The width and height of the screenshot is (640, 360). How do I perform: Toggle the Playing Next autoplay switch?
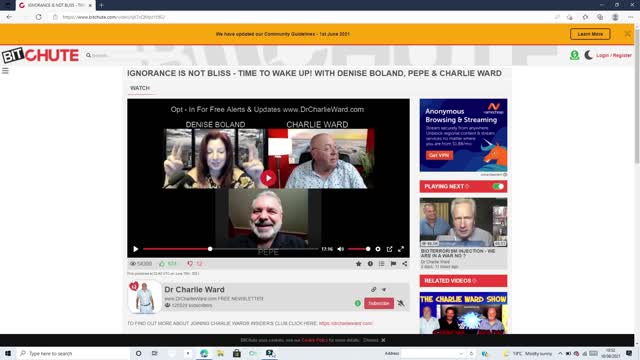[498, 187]
